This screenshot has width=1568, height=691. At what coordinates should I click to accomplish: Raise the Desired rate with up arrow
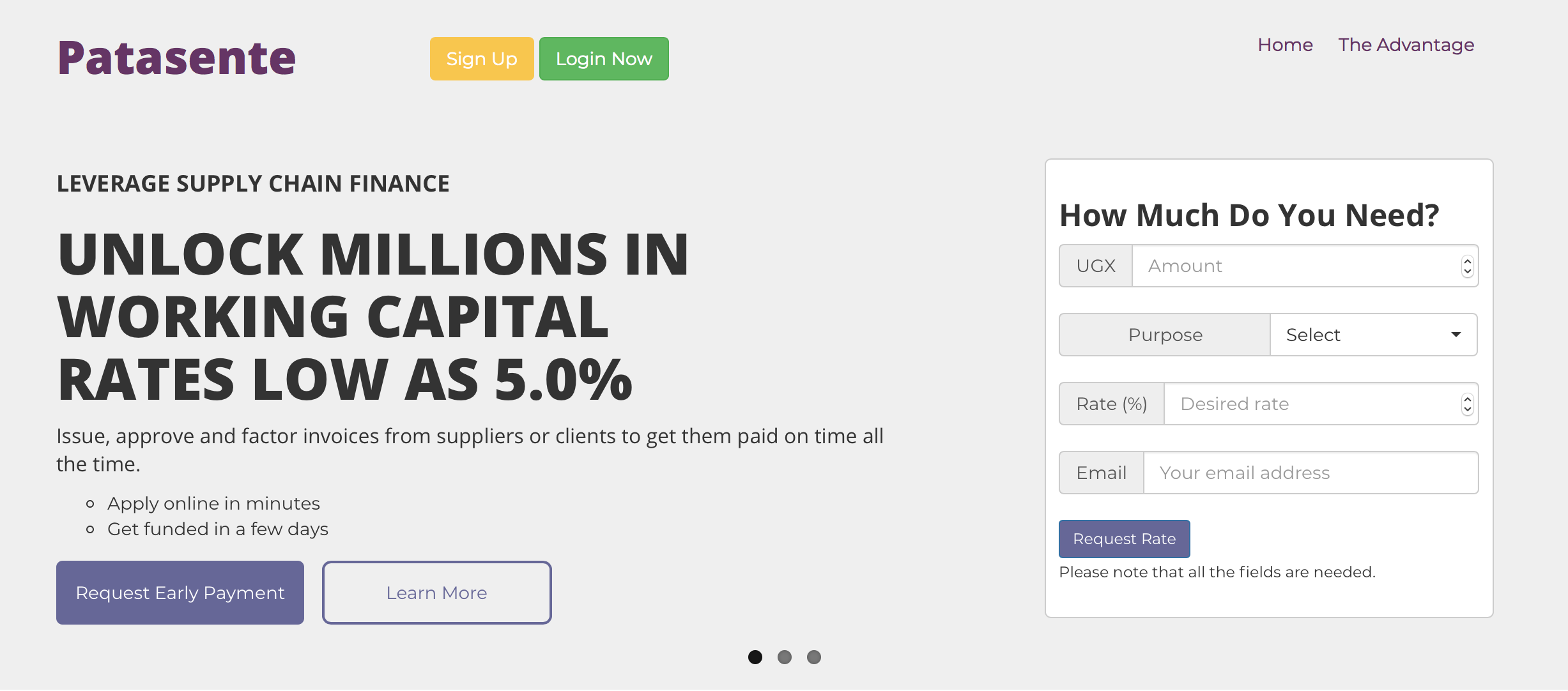[1467, 399]
